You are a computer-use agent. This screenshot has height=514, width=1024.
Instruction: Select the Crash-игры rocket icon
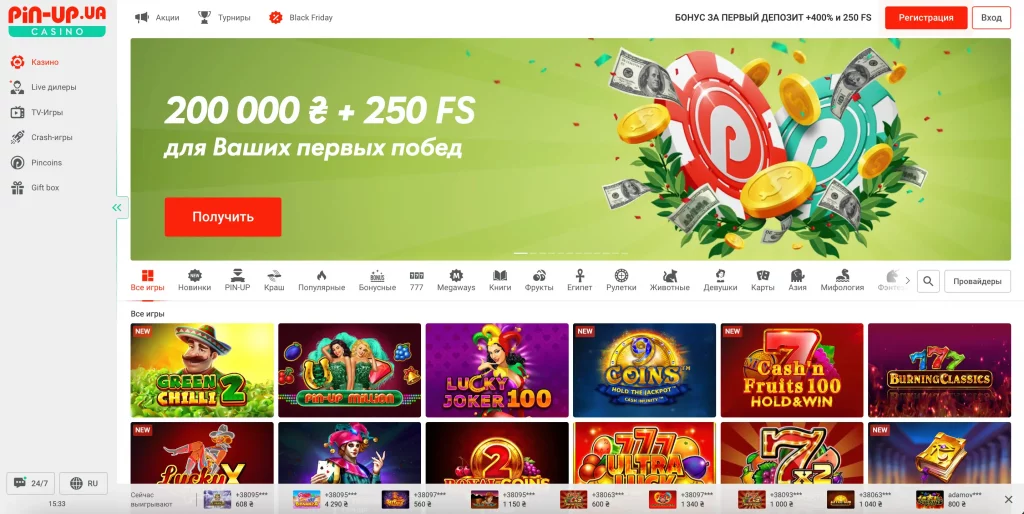click(18, 137)
